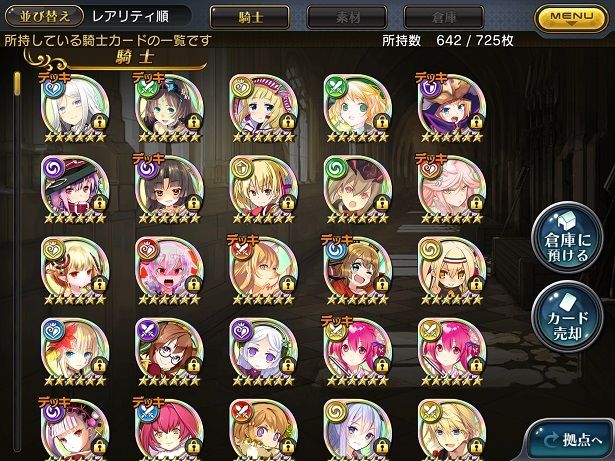Open the 倉庫に預ける storage deposit button

567,238
